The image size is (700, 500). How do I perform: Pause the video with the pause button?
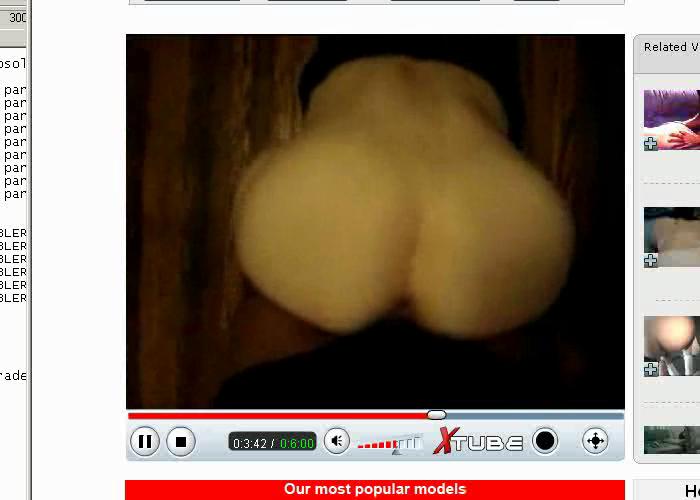(x=144, y=441)
